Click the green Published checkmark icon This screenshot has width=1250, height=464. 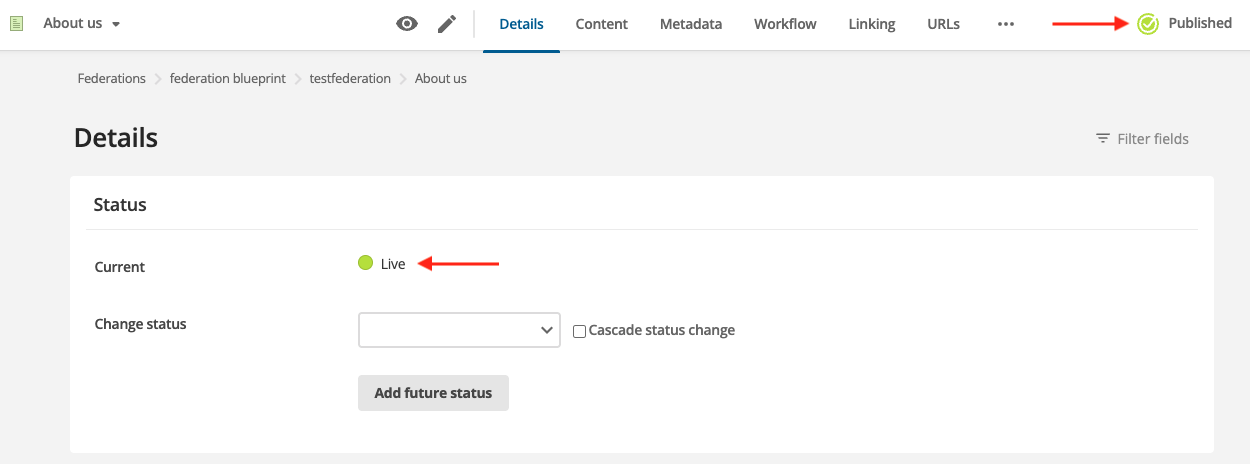(x=1148, y=23)
